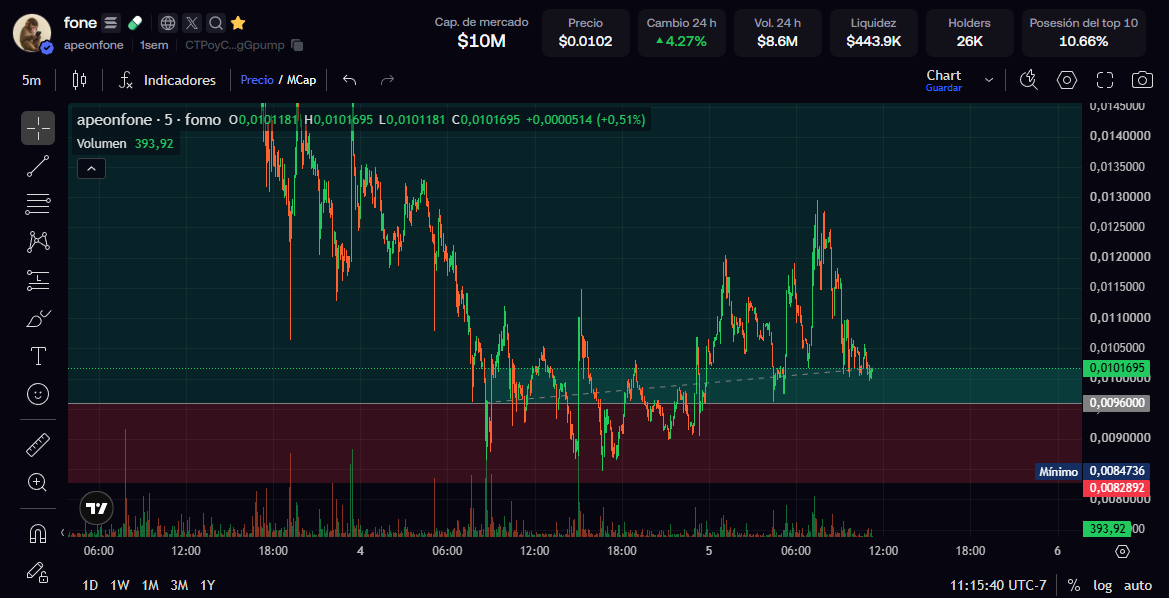1169x598 pixels.
Task: Click the Liquidez $443.9K card
Action: click(x=874, y=33)
